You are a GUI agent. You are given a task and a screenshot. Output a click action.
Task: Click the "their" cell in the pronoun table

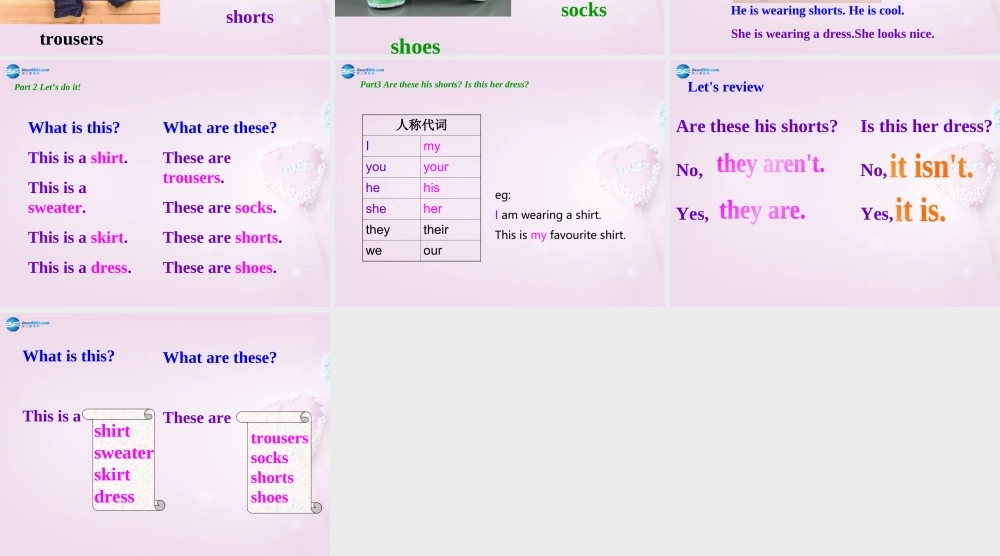450,230
